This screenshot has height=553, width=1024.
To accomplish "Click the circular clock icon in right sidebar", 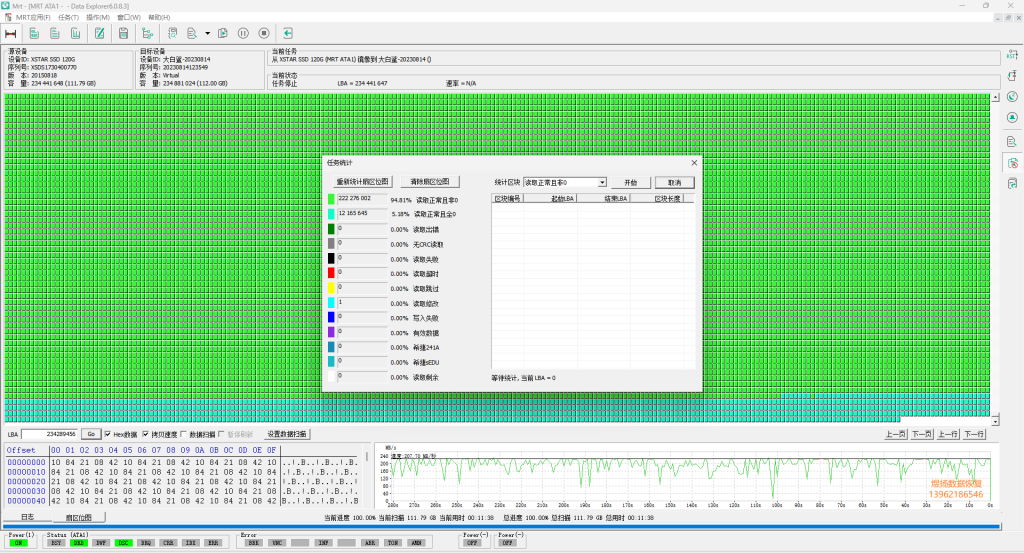I will pyautogui.click(x=1012, y=97).
